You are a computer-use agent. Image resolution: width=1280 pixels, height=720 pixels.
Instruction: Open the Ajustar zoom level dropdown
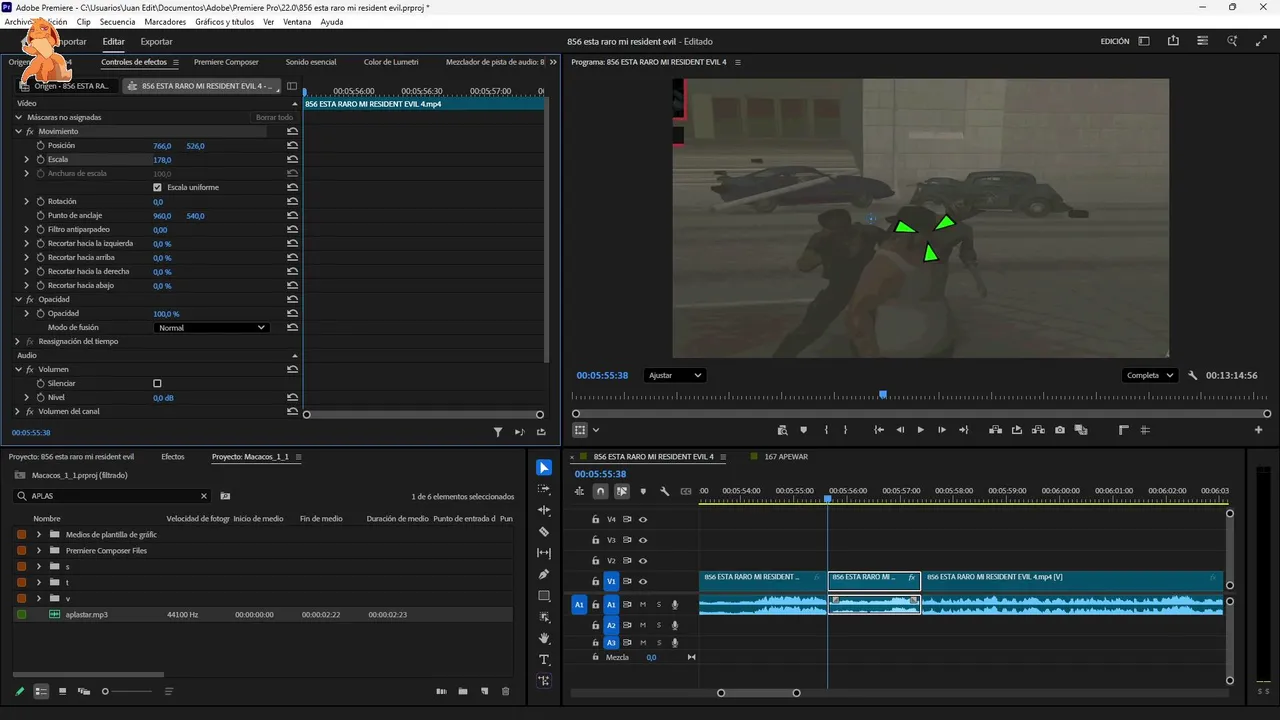click(x=675, y=376)
